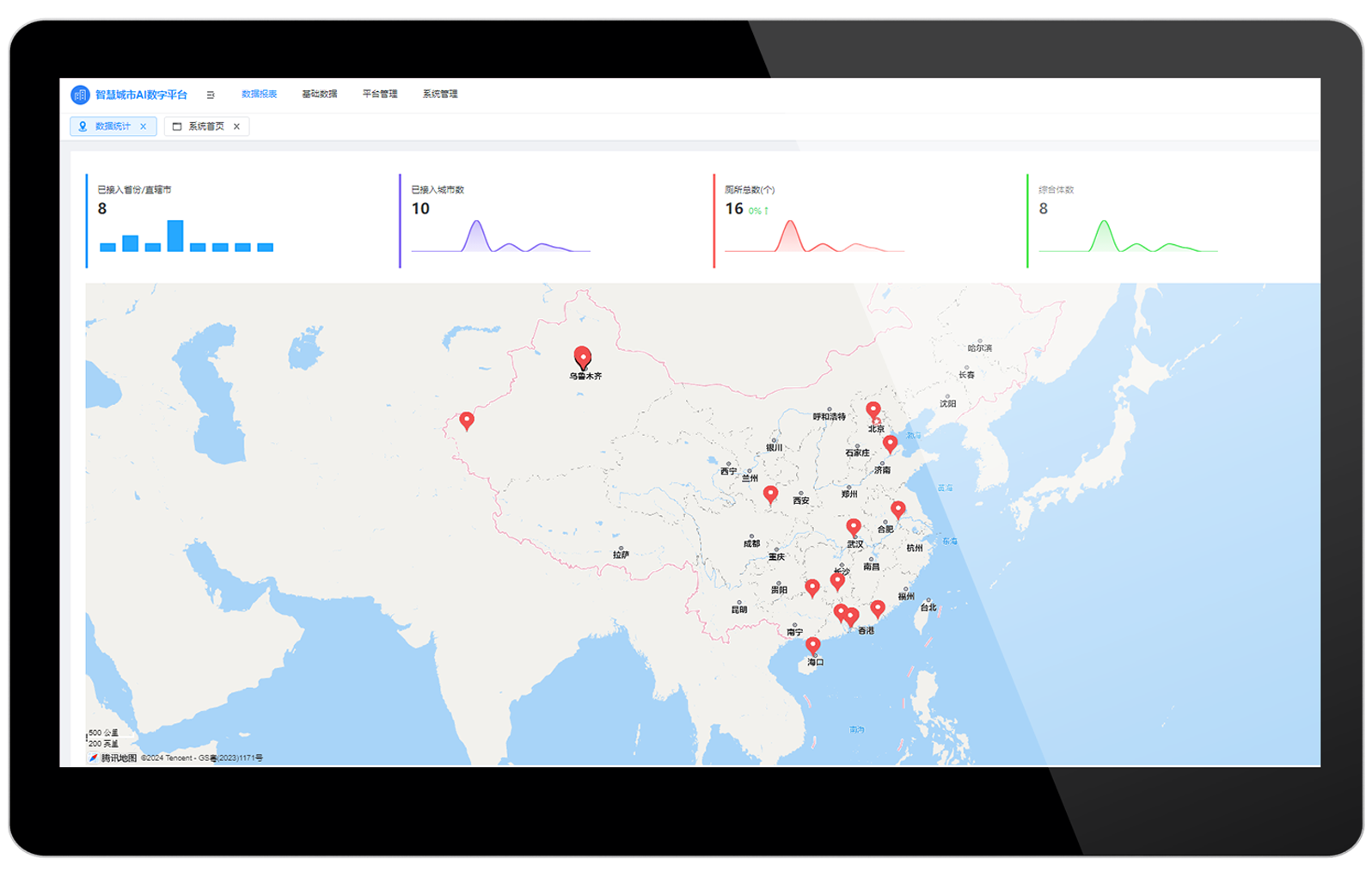Click the map marker west of 西安
The image size is (1372, 877).
coord(770,494)
